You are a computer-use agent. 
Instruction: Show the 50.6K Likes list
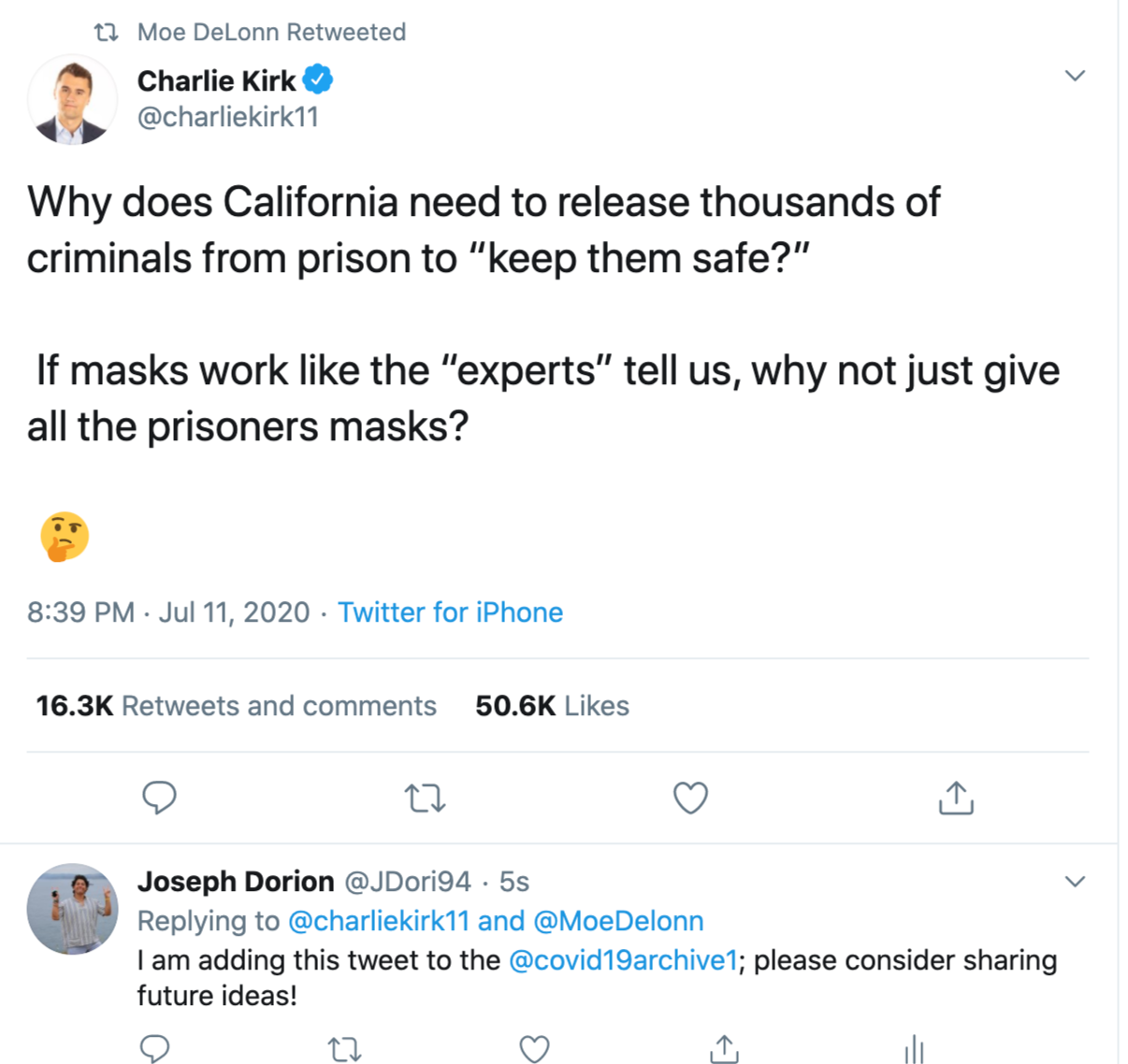pos(552,706)
